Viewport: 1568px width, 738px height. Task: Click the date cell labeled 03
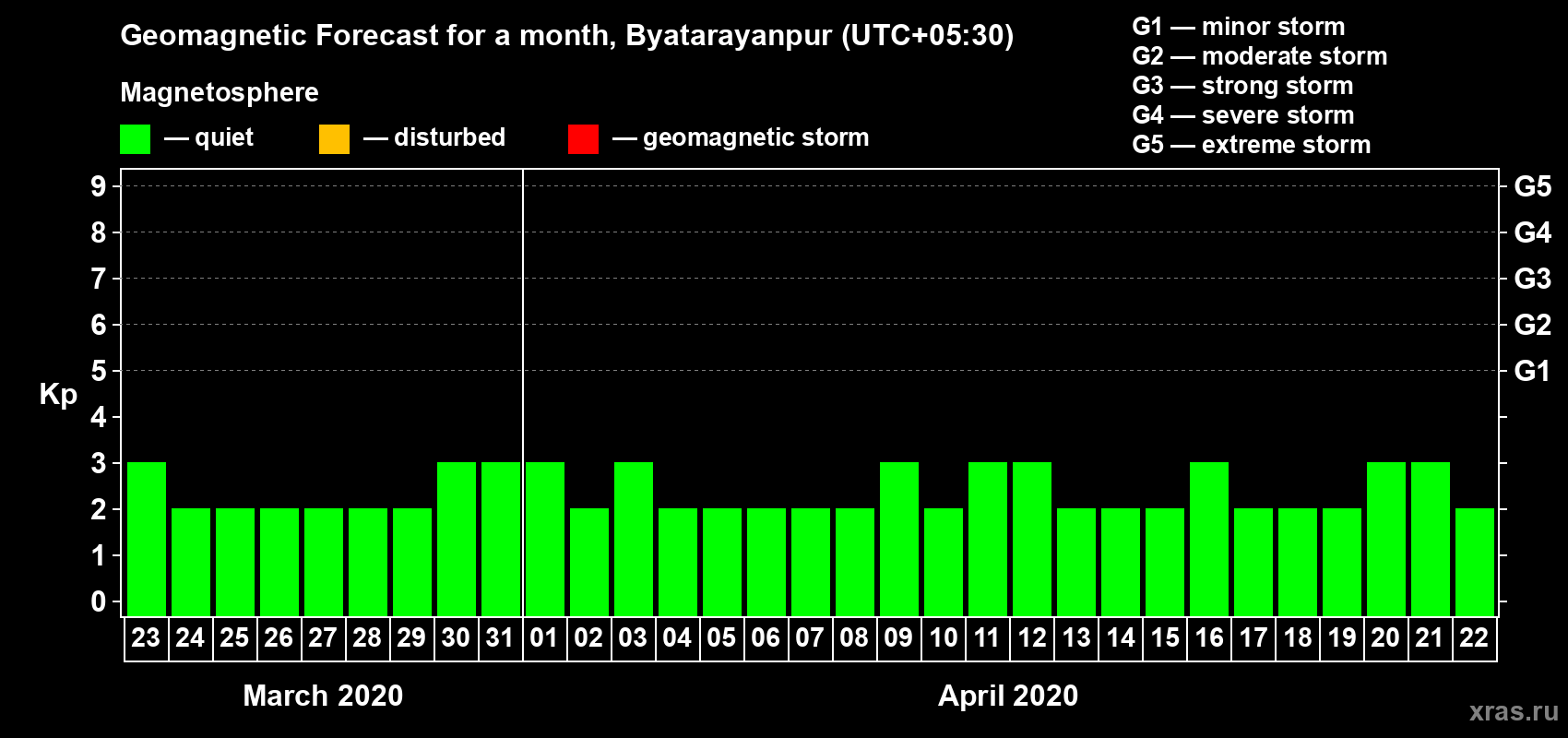point(633,638)
